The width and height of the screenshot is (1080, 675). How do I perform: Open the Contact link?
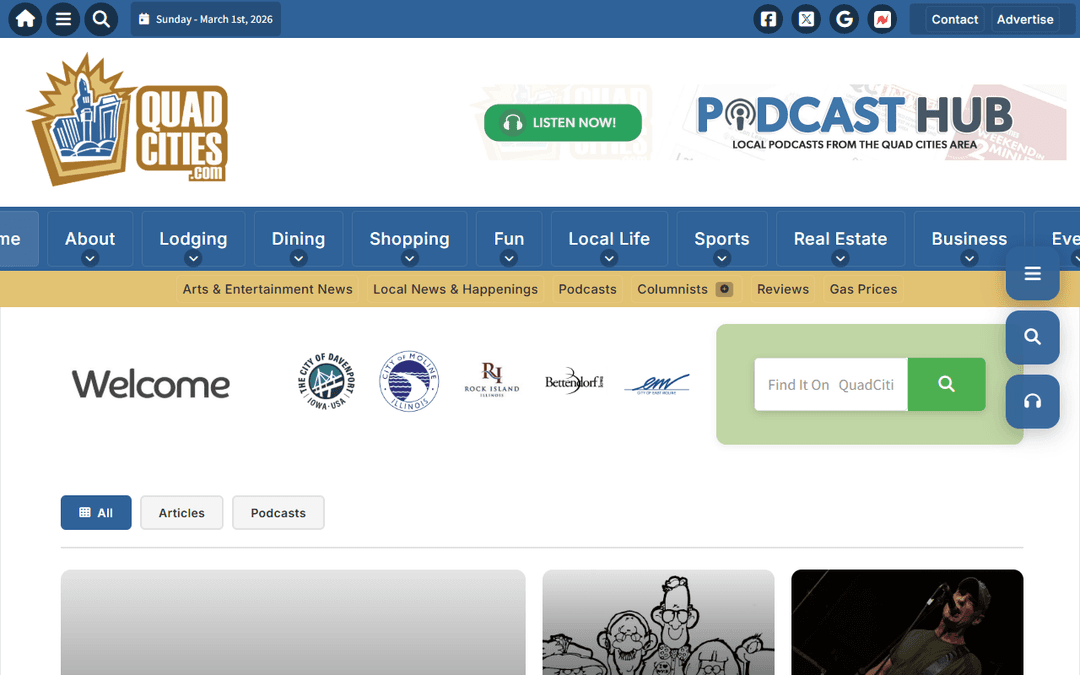[x=955, y=19]
